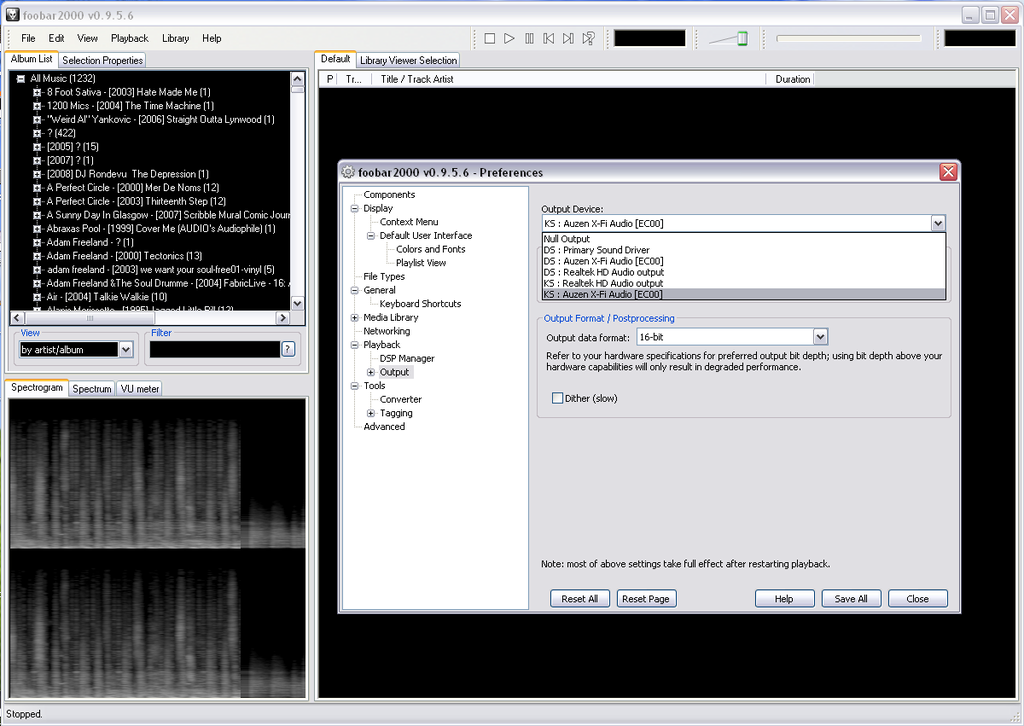Click the Save All button
The height and width of the screenshot is (726, 1024).
click(x=851, y=599)
